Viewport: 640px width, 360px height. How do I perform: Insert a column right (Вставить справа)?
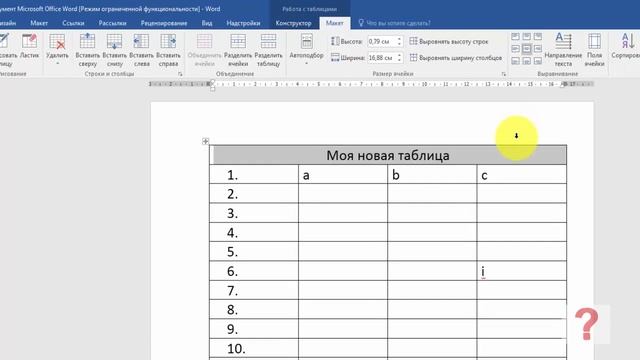[168, 50]
